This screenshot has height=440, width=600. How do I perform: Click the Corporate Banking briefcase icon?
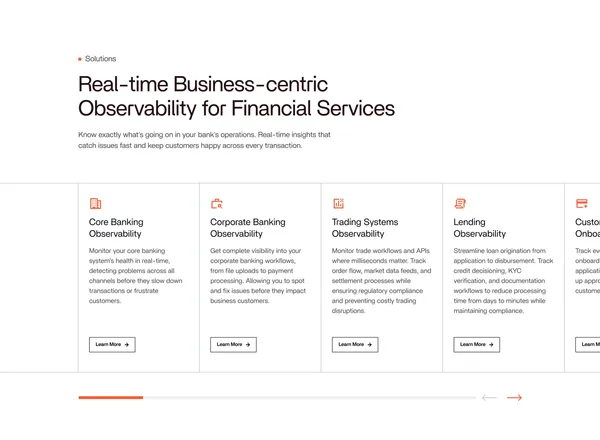click(217, 204)
